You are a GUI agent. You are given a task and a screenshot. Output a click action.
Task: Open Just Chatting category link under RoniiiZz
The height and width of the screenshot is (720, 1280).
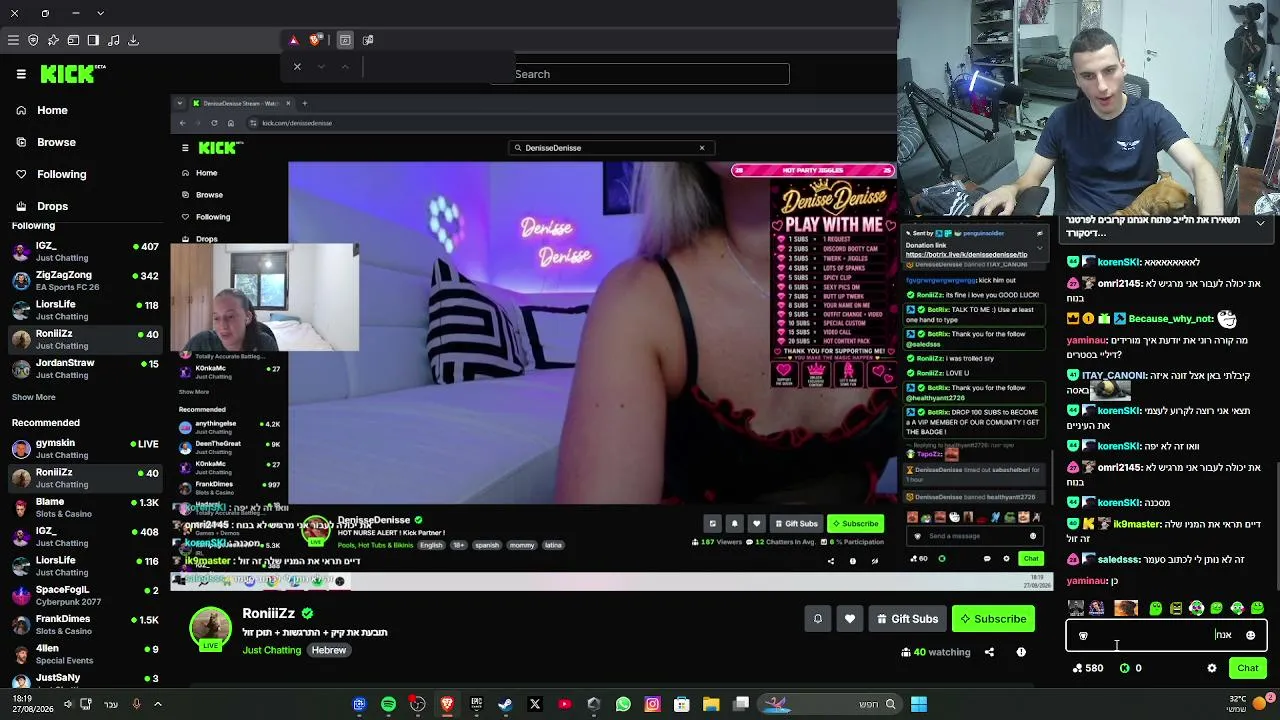(x=271, y=650)
